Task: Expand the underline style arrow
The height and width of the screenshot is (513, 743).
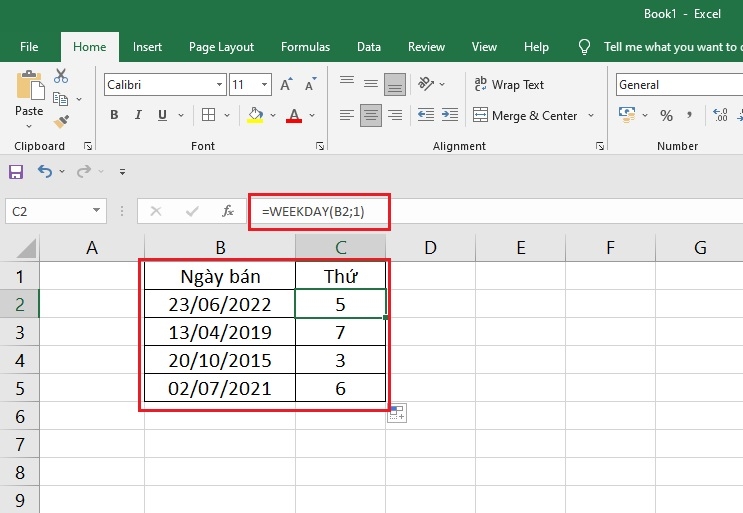Action: [x=181, y=115]
